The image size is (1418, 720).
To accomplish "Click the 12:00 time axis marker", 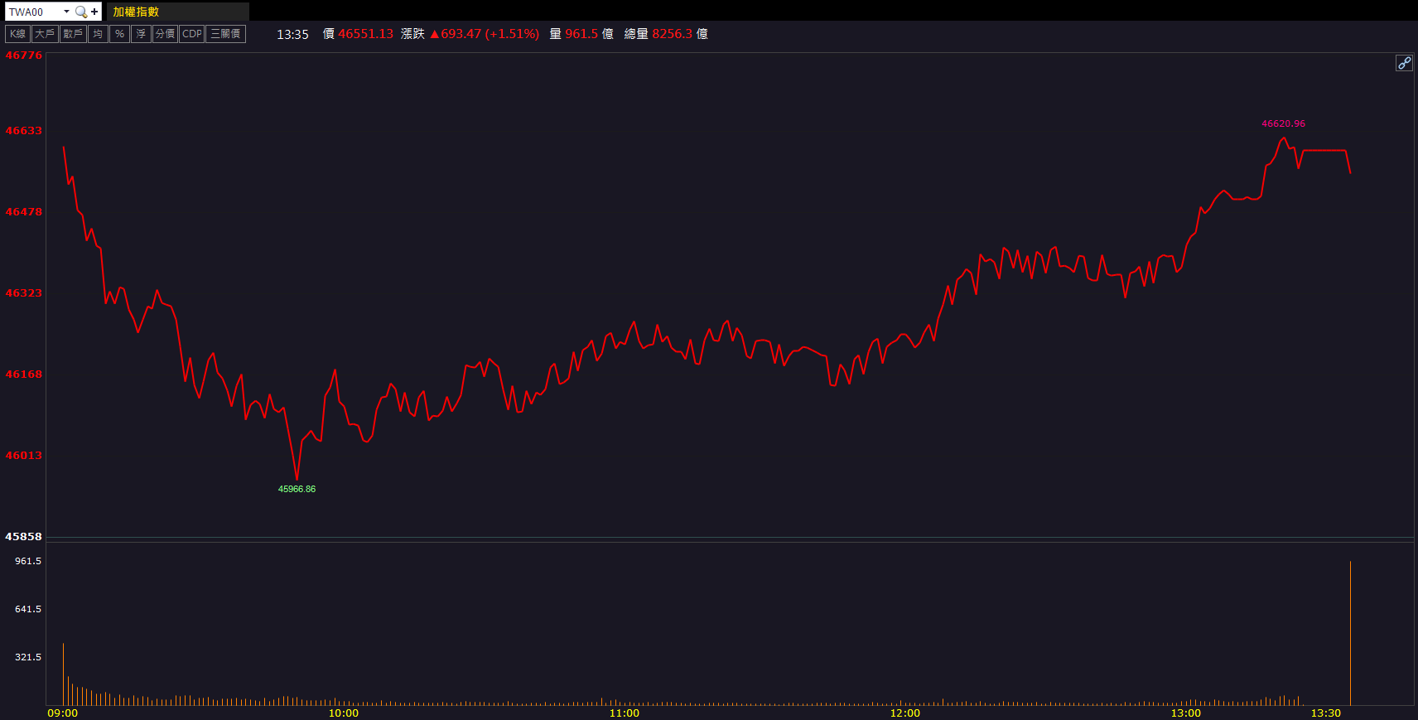I will click(x=905, y=713).
